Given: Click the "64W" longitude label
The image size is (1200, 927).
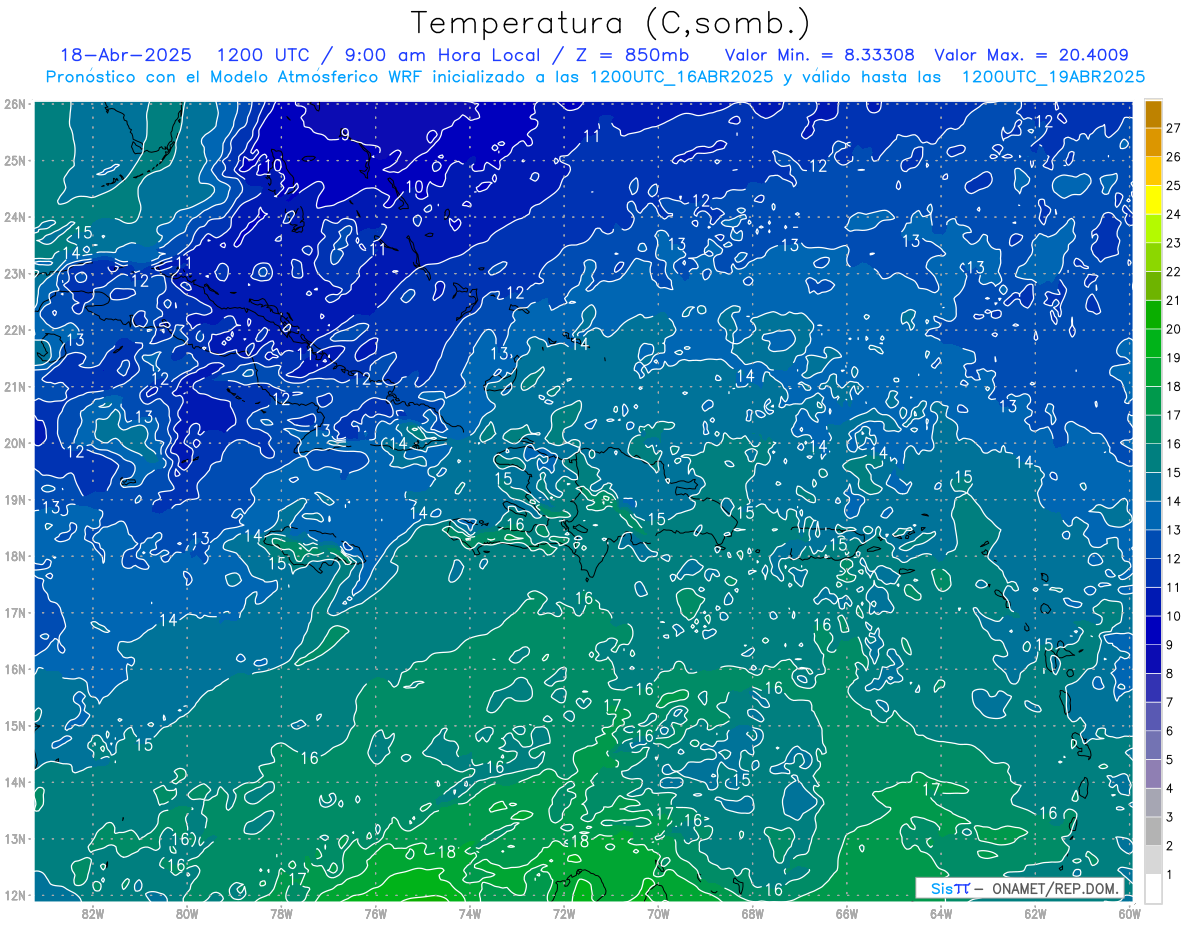Looking at the screenshot, I should (941, 913).
